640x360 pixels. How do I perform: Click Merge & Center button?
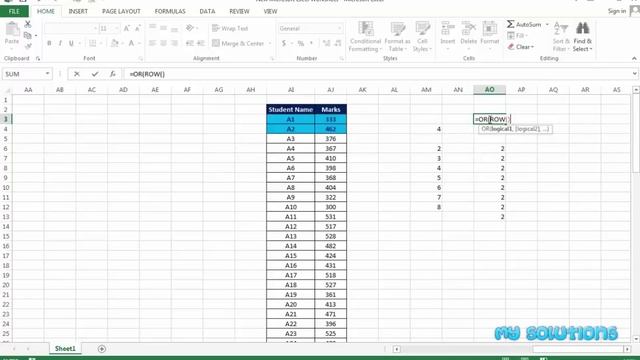[238, 43]
